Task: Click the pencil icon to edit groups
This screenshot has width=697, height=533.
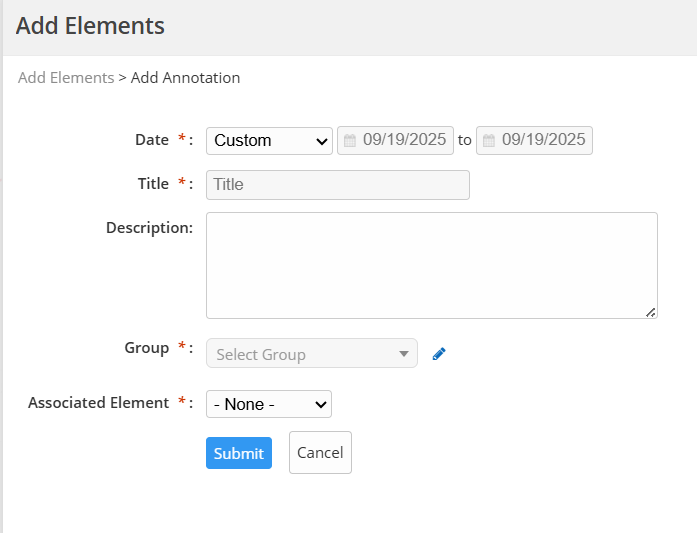Action: tap(438, 354)
